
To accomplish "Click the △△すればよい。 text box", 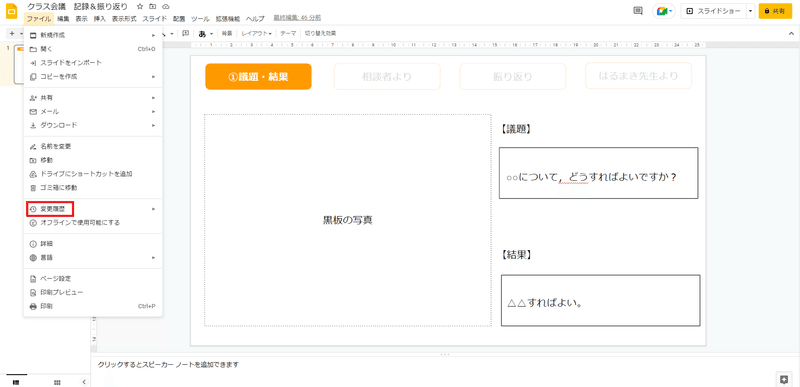I will (x=601, y=300).
